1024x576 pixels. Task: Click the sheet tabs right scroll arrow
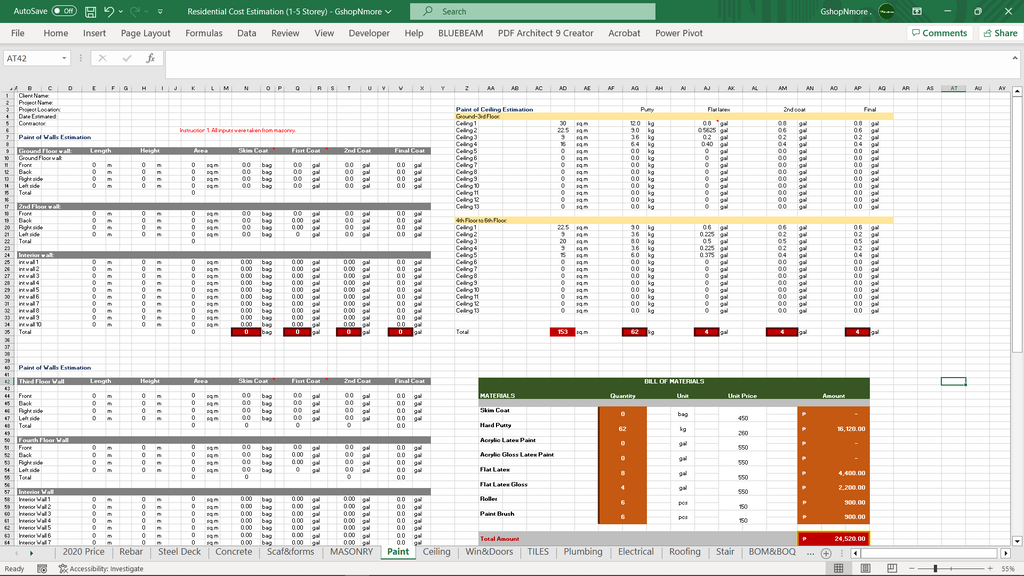point(31,553)
